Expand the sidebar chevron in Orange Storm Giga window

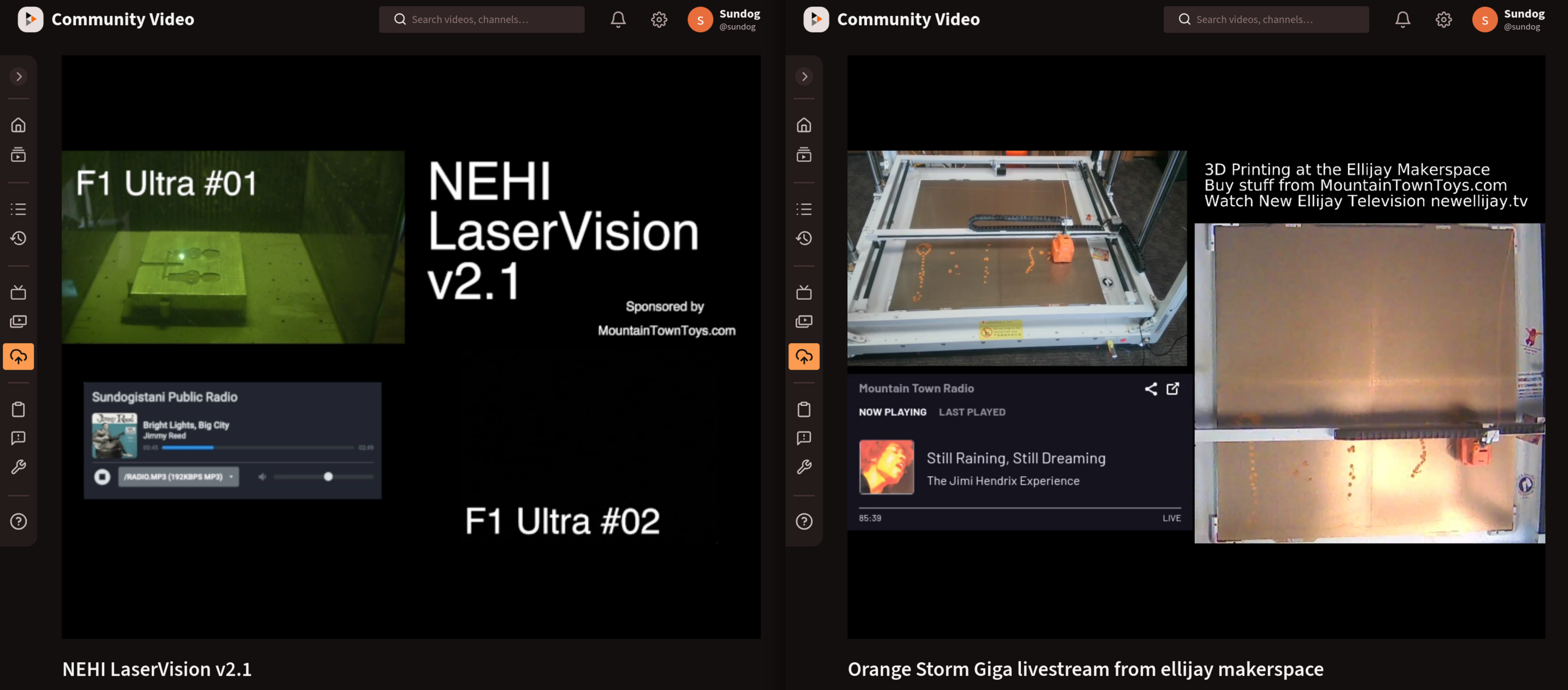(x=804, y=77)
